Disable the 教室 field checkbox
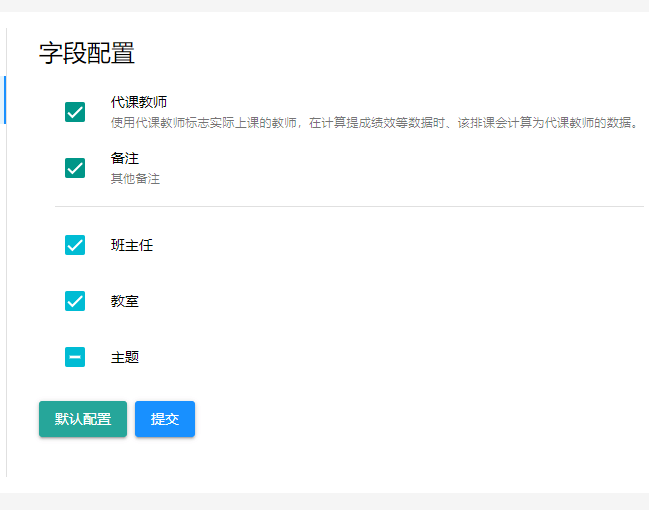Screen dimensions: 649x510 click(75, 301)
